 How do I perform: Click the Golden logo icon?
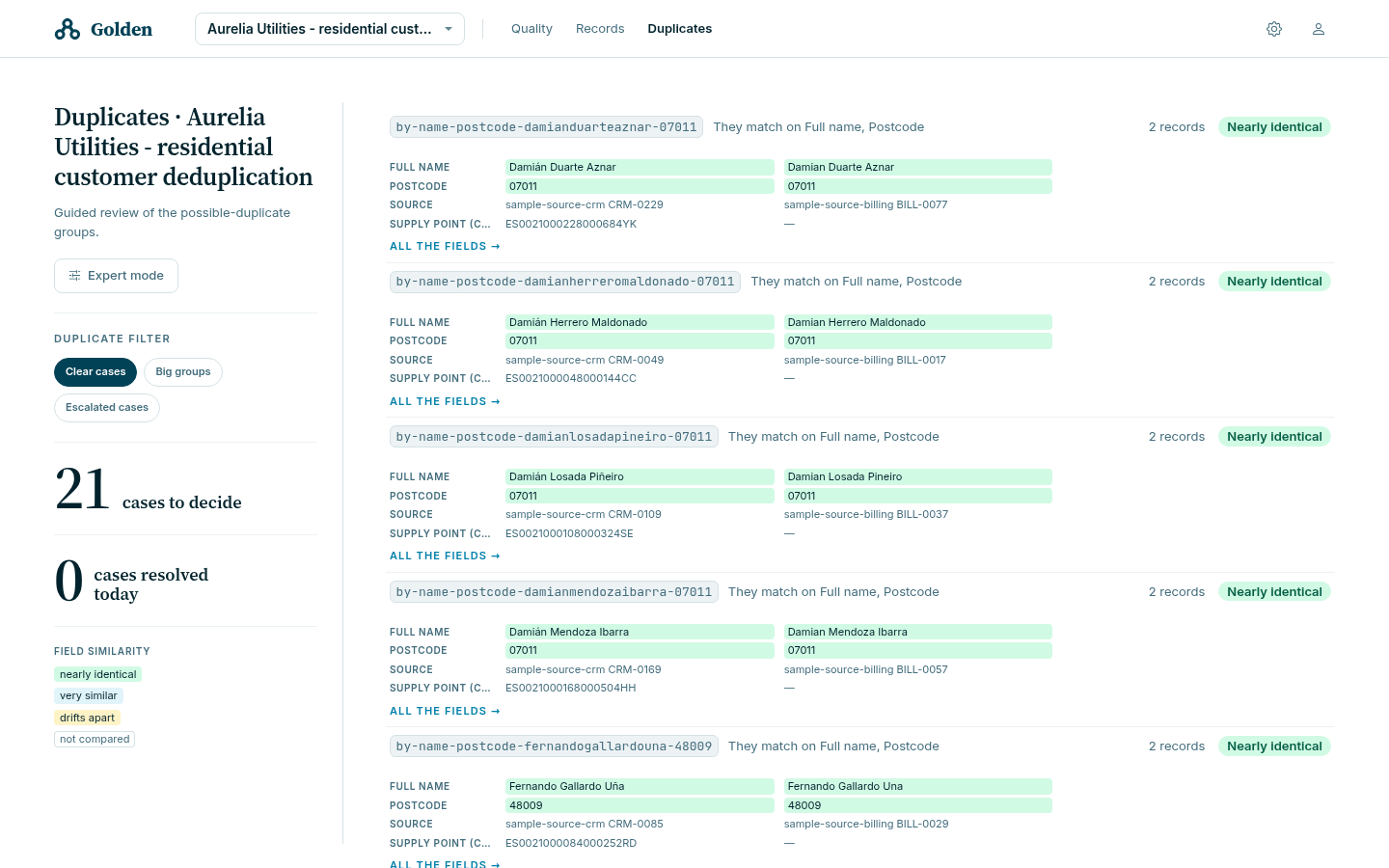click(68, 29)
